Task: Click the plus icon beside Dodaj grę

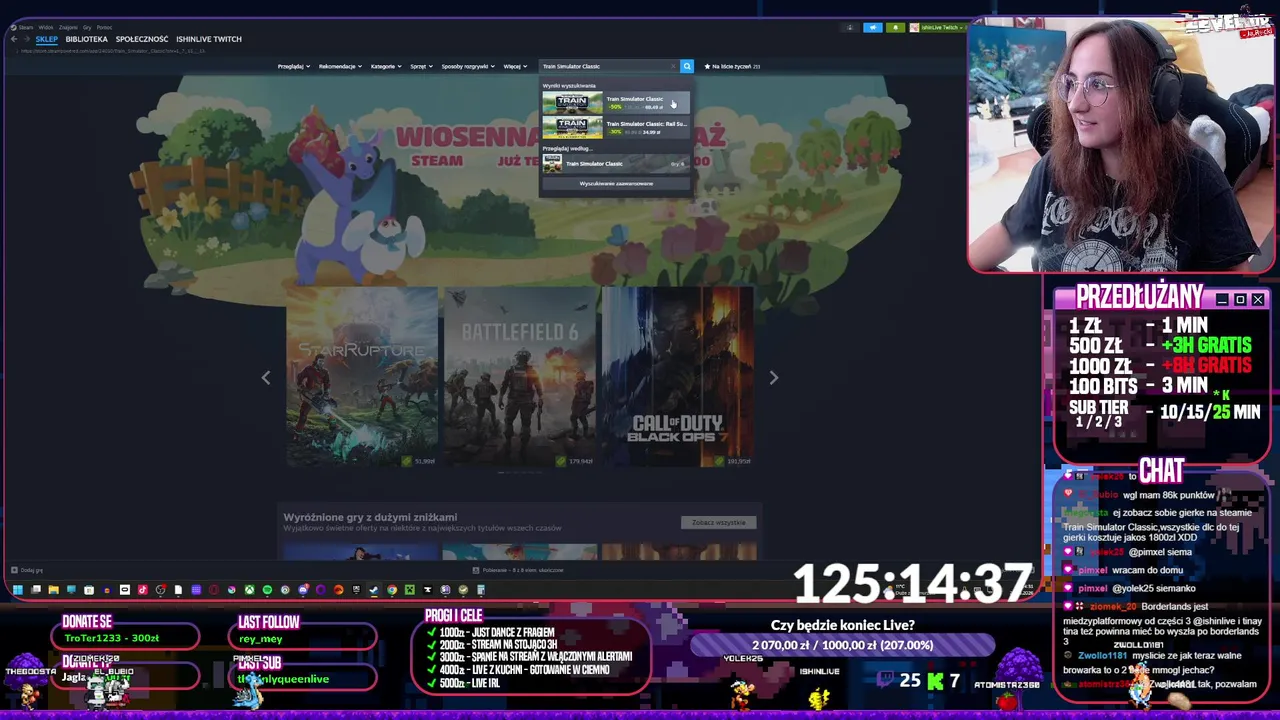Action: tap(14, 570)
